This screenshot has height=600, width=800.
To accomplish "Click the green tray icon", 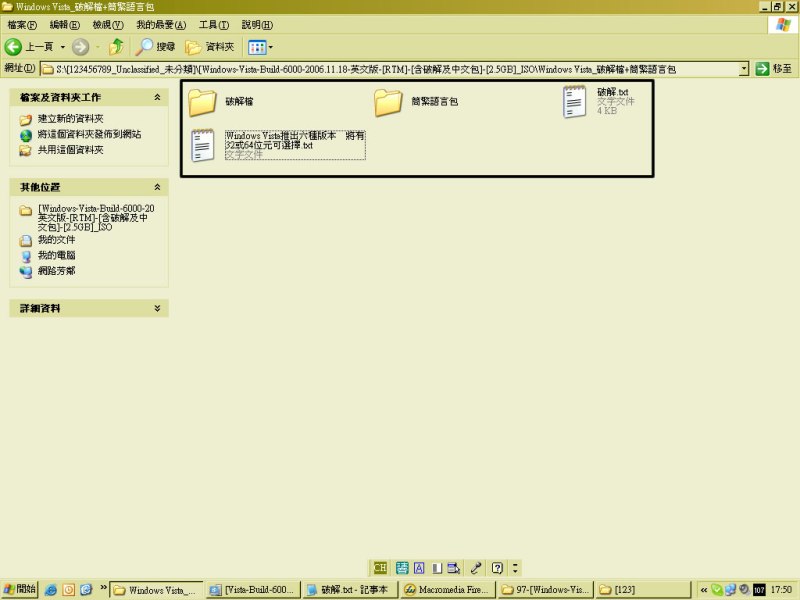I will pos(717,590).
